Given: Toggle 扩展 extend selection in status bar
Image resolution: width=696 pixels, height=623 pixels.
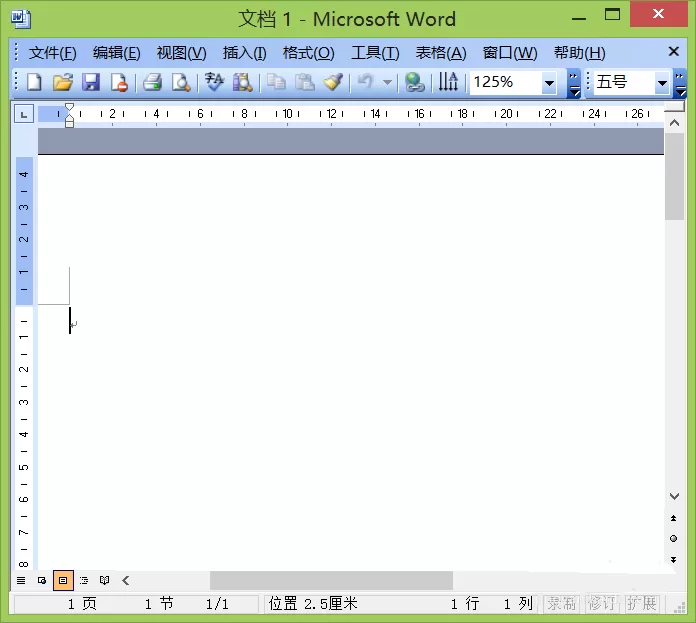Looking at the screenshot, I should tap(642, 603).
